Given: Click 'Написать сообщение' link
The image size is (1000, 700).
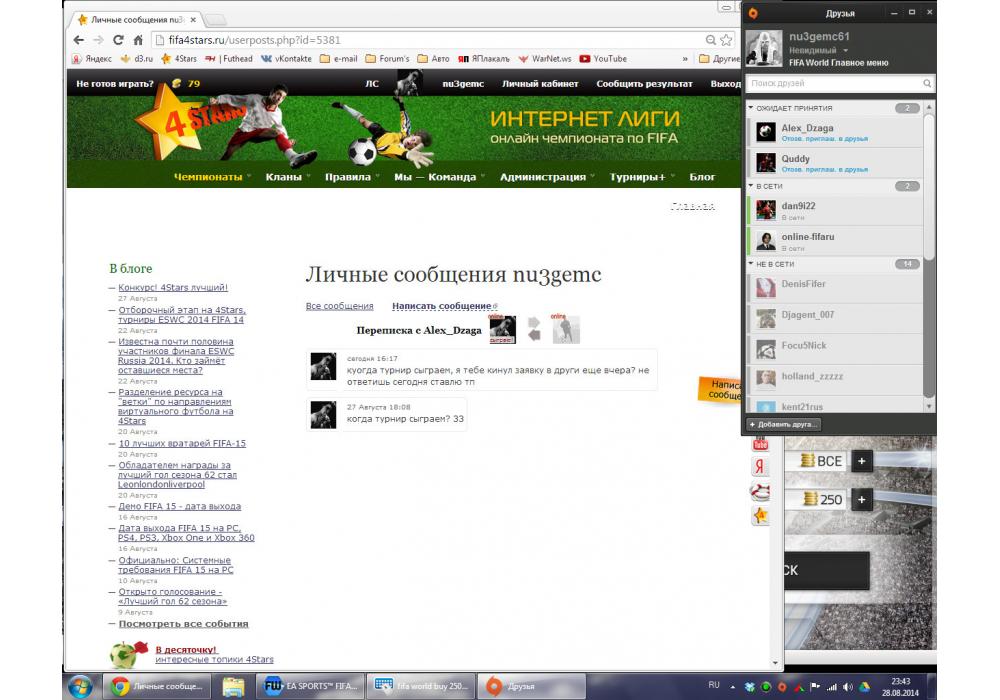Looking at the screenshot, I should pyautogui.click(x=441, y=306).
